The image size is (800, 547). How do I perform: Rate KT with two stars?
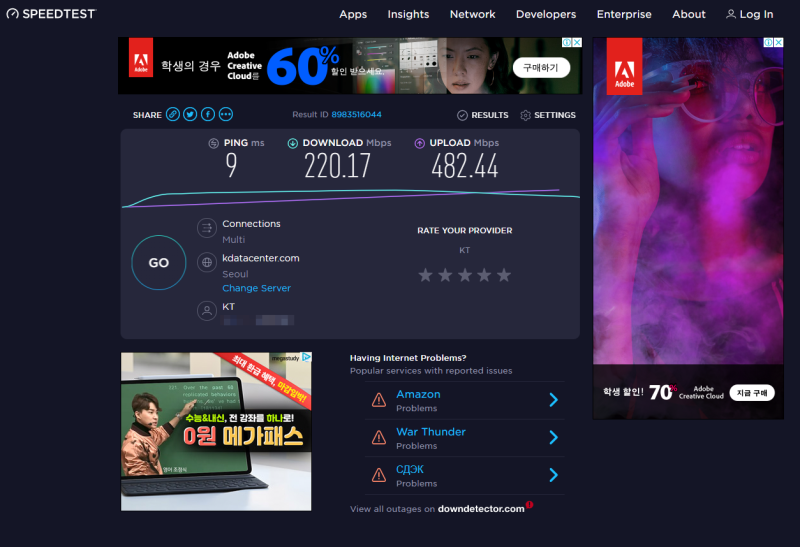pos(445,275)
